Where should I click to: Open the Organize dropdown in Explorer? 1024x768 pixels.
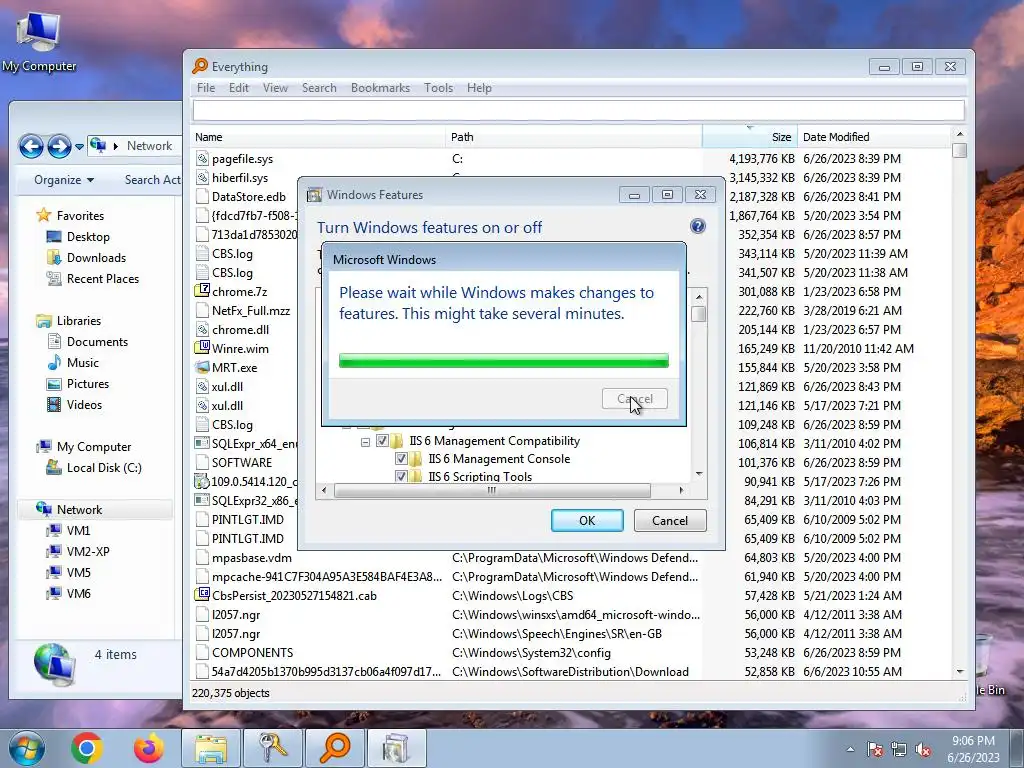[x=63, y=180]
